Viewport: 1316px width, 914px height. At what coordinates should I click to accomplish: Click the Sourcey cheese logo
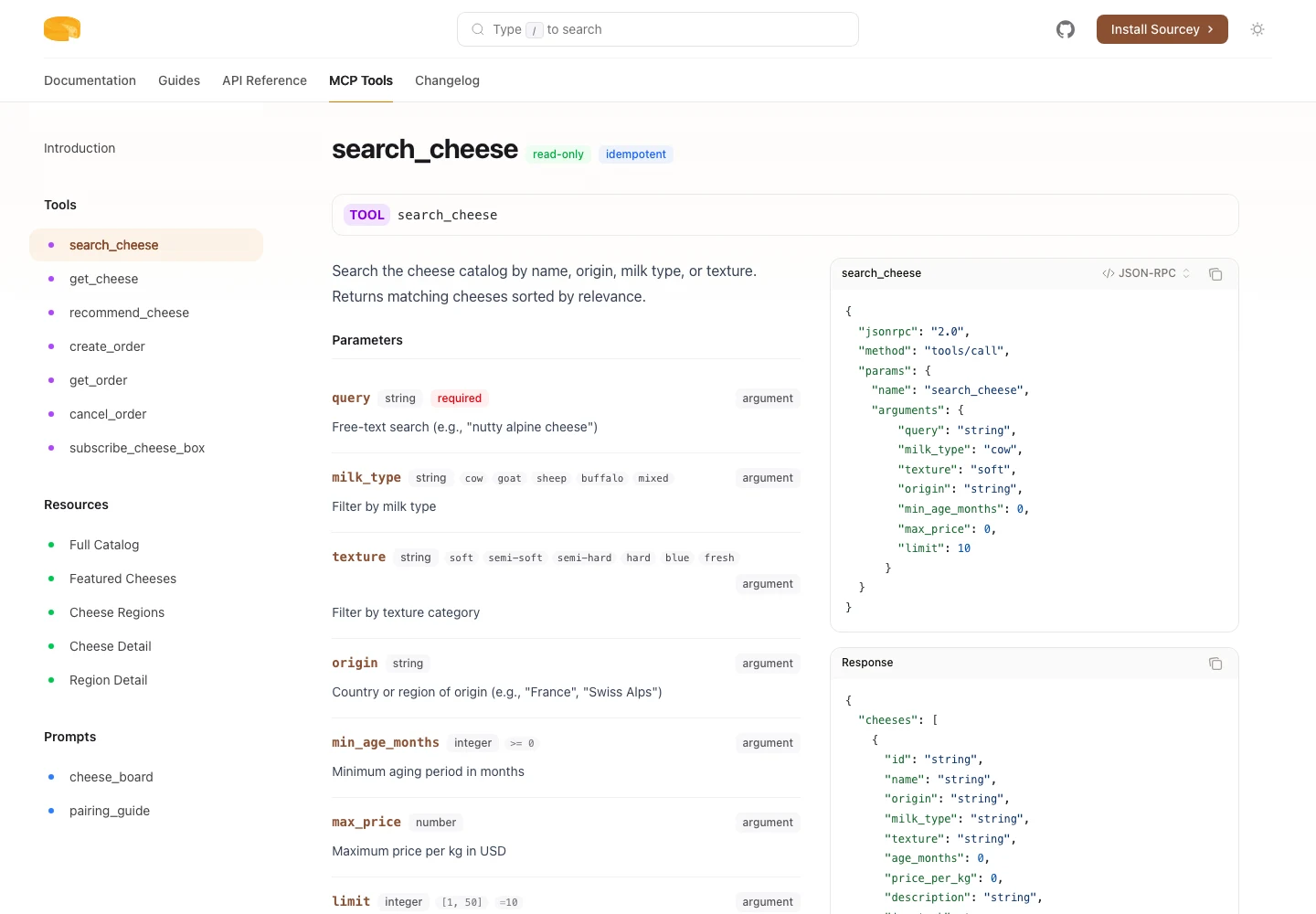click(x=62, y=29)
